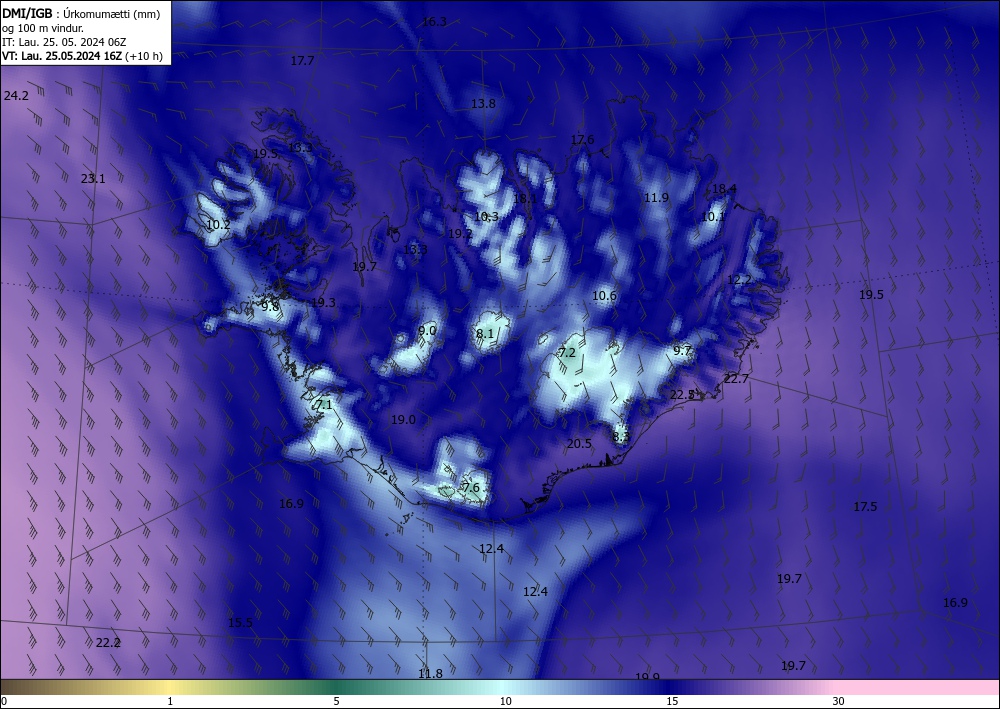Click the 7.1 value label
Image resolution: width=1000 pixels, height=709 pixels.
tap(324, 404)
